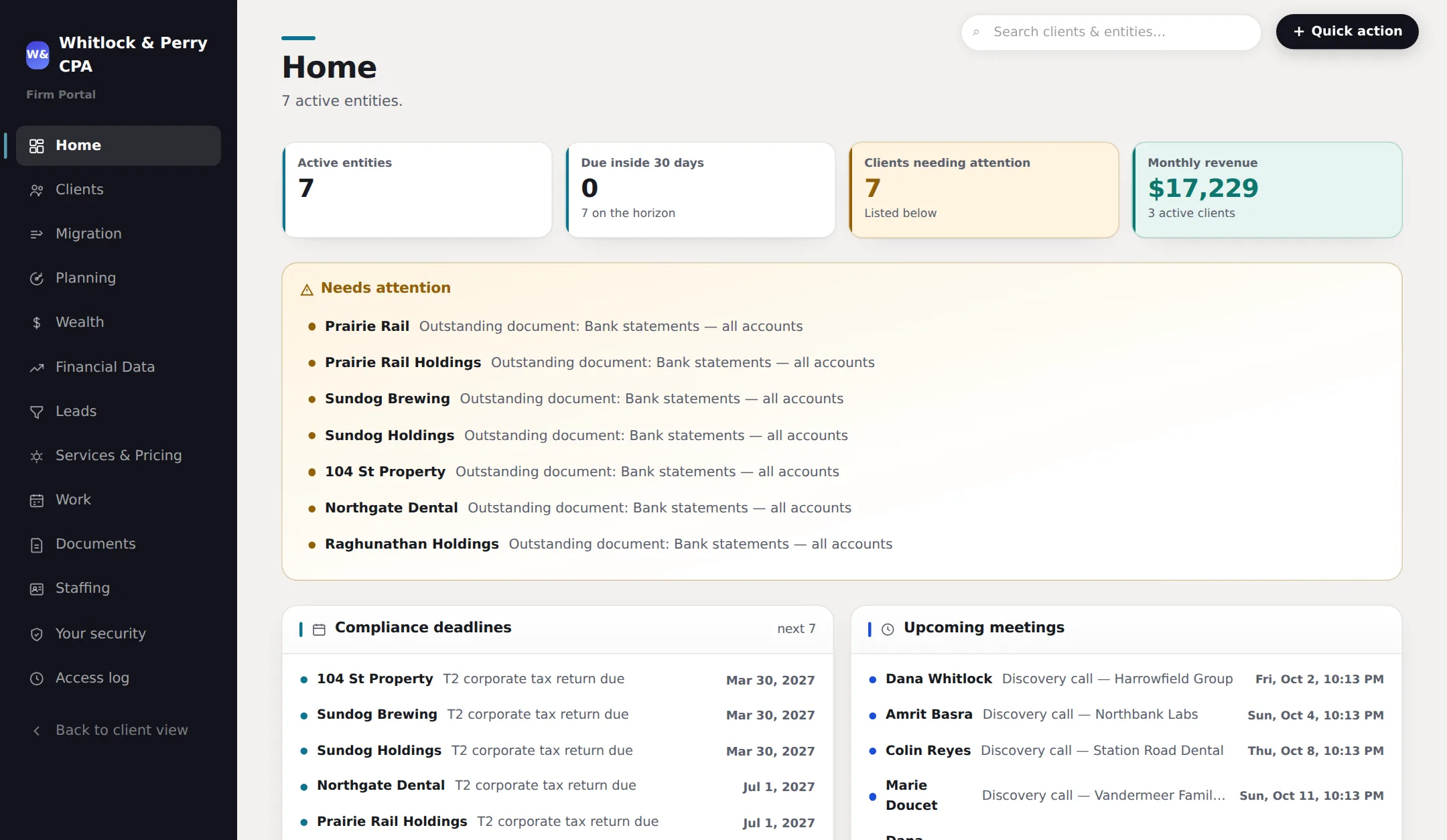Click Back to client view link

(x=119, y=730)
